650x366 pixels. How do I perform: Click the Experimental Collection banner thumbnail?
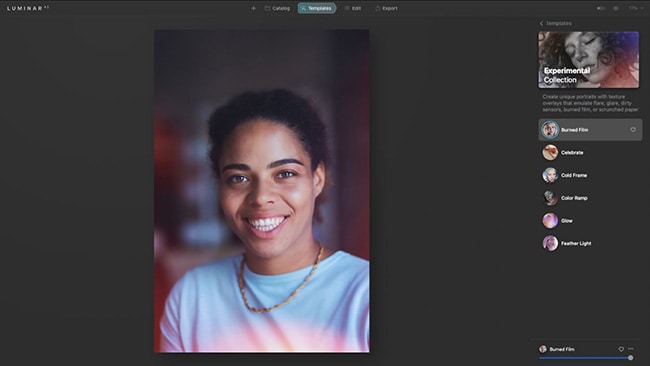(x=589, y=60)
